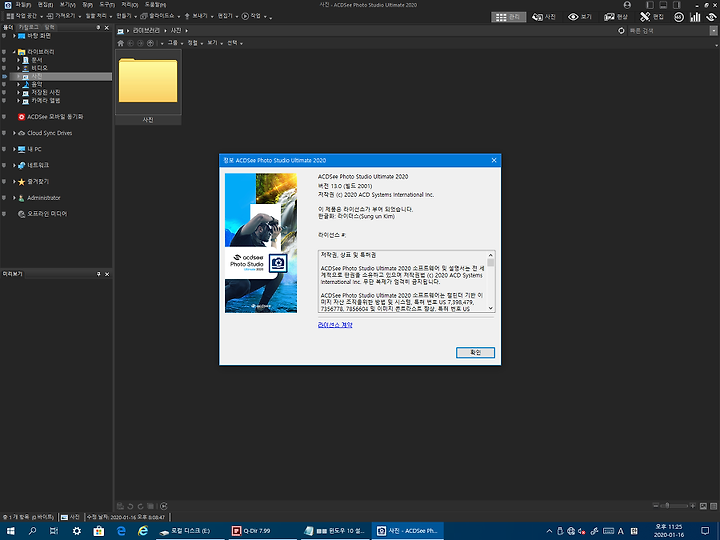The image size is (720, 540).
Task: Click the navigate forward arrow icon
Action: point(140,43)
